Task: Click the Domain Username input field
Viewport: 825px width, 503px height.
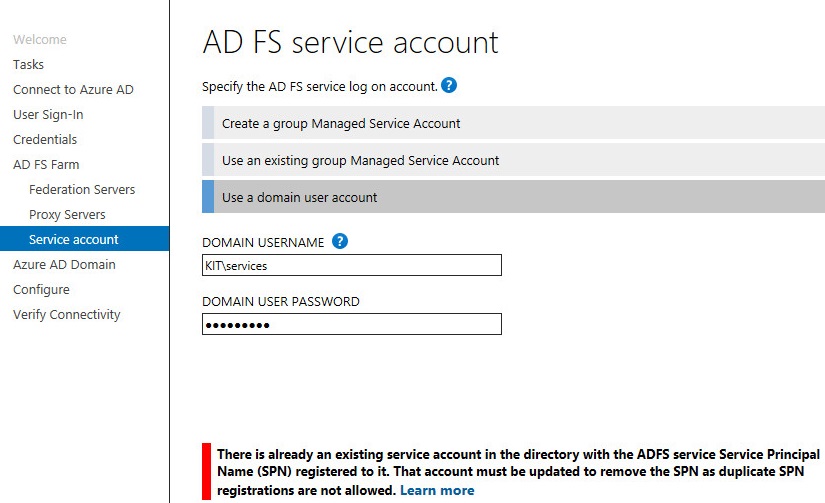Action: point(351,265)
